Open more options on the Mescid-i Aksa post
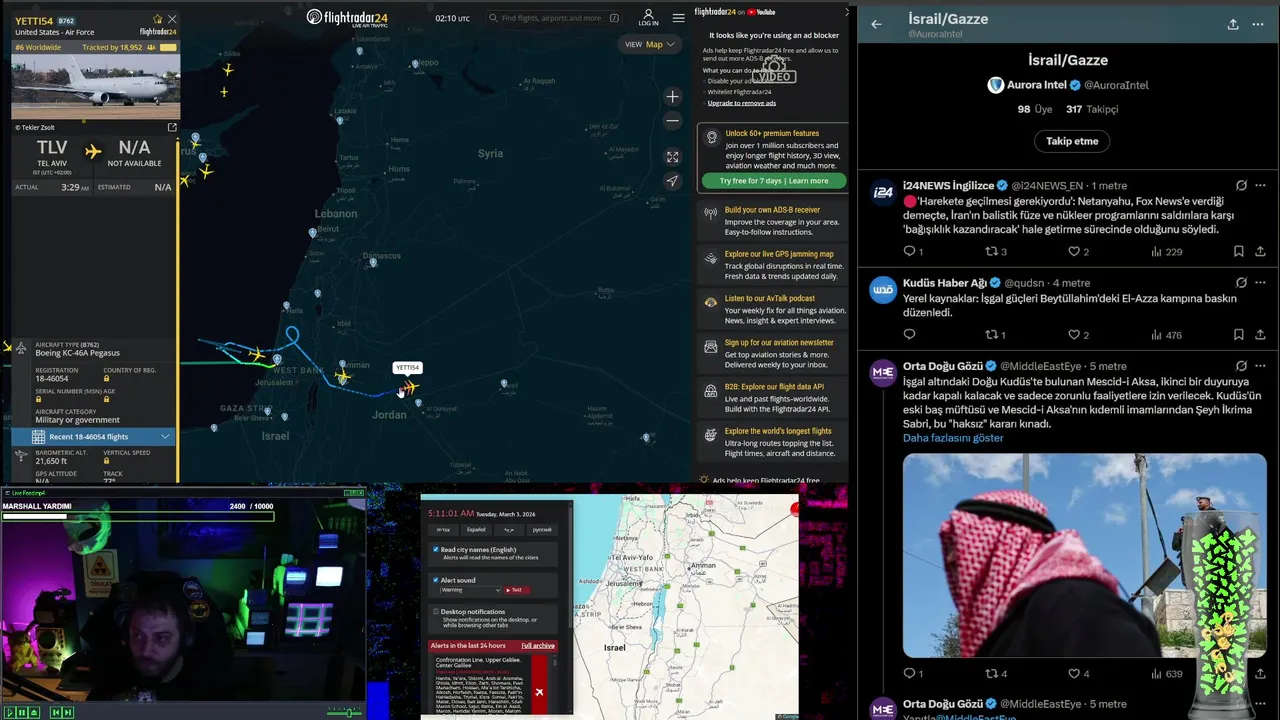This screenshot has width=1280, height=720. [x=1261, y=366]
